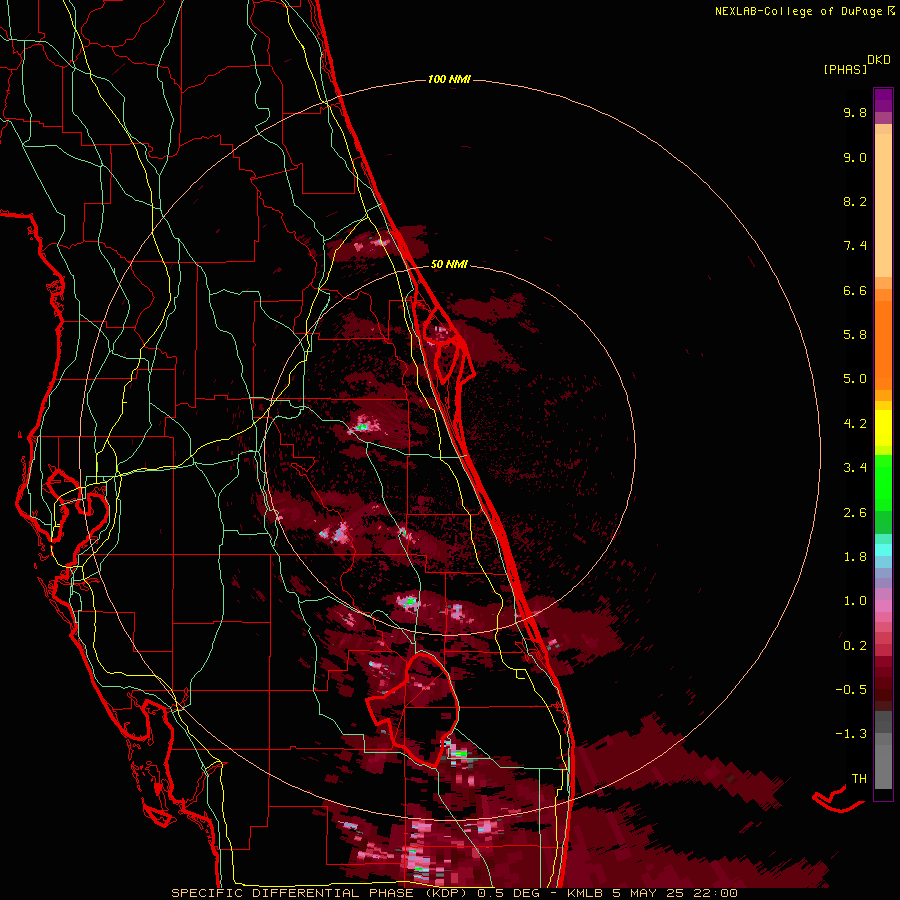Click the 6.6 scale value
The height and width of the screenshot is (900, 900).
tap(855, 290)
